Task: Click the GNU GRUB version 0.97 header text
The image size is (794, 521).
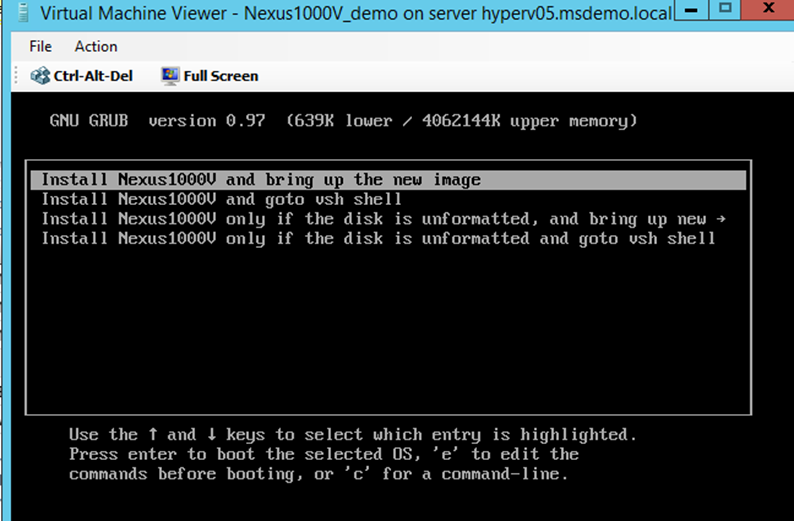Action: tap(343, 121)
